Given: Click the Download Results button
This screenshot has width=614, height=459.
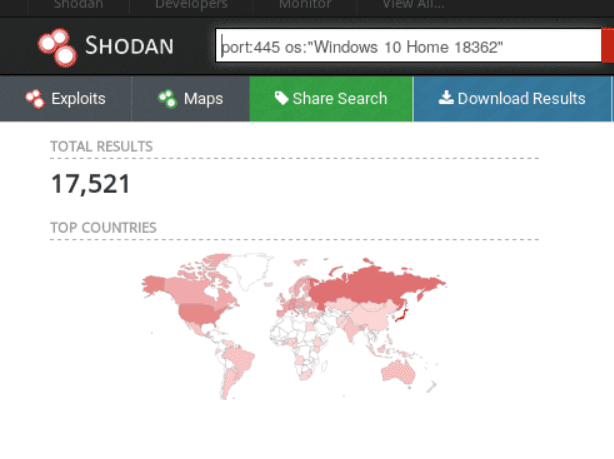Looking at the screenshot, I should tap(511, 98).
